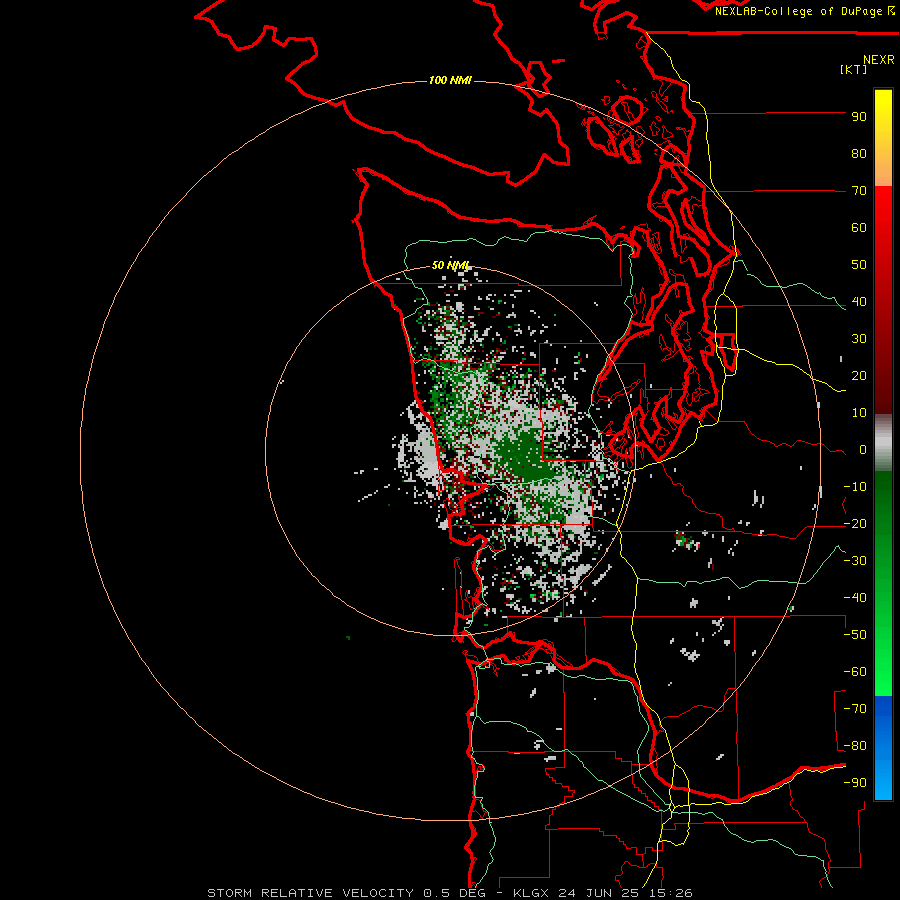Image resolution: width=900 pixels, height=900 pixels.
Task: Click the 30 value on the velocity scale
Action: (x=859, y=339)
